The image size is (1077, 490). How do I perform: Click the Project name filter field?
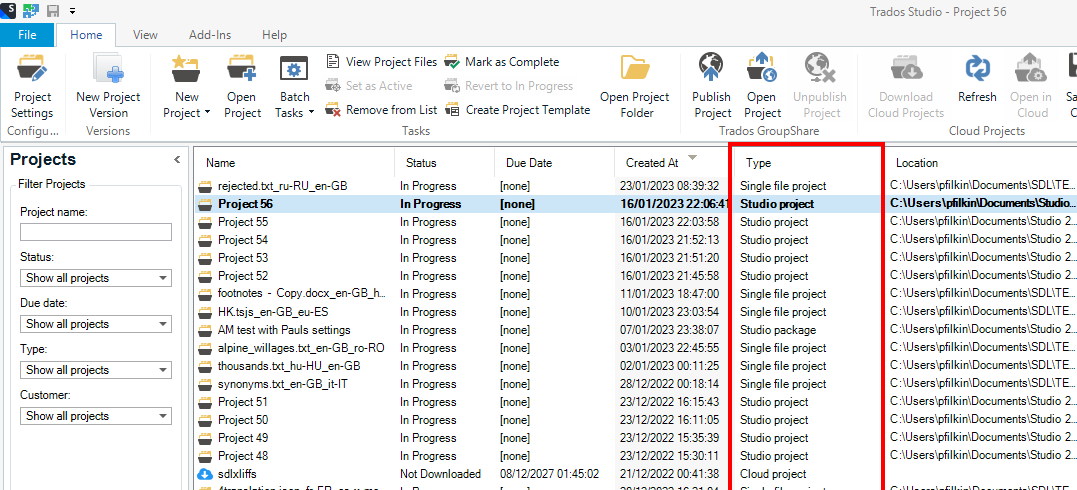coord(96,232)
